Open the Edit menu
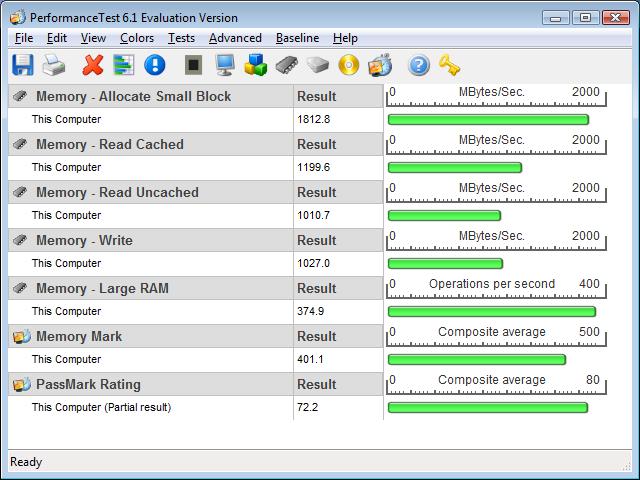Viewport: 640px width, 480px height. [x=57, y=38]
